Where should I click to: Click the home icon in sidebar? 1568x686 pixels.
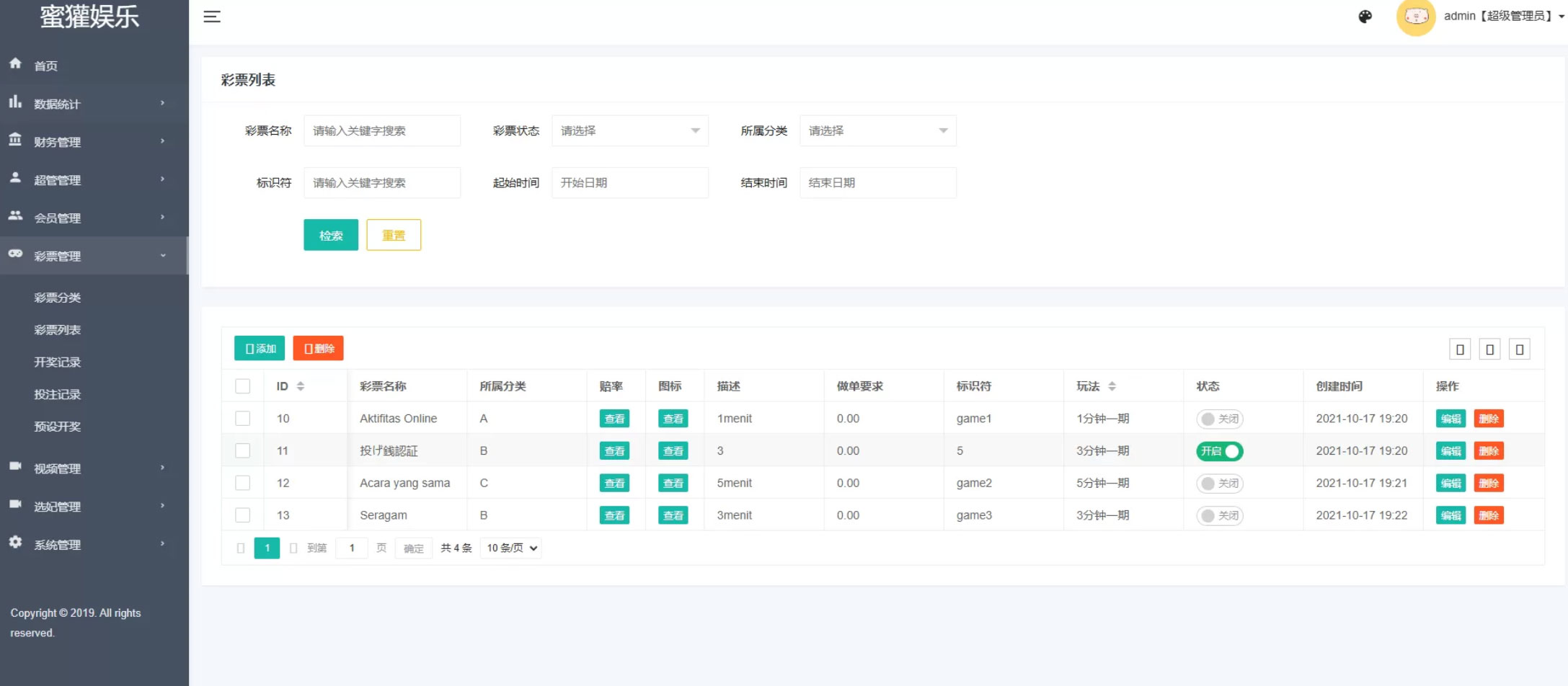pyautogui.click(x=15, y=63)
